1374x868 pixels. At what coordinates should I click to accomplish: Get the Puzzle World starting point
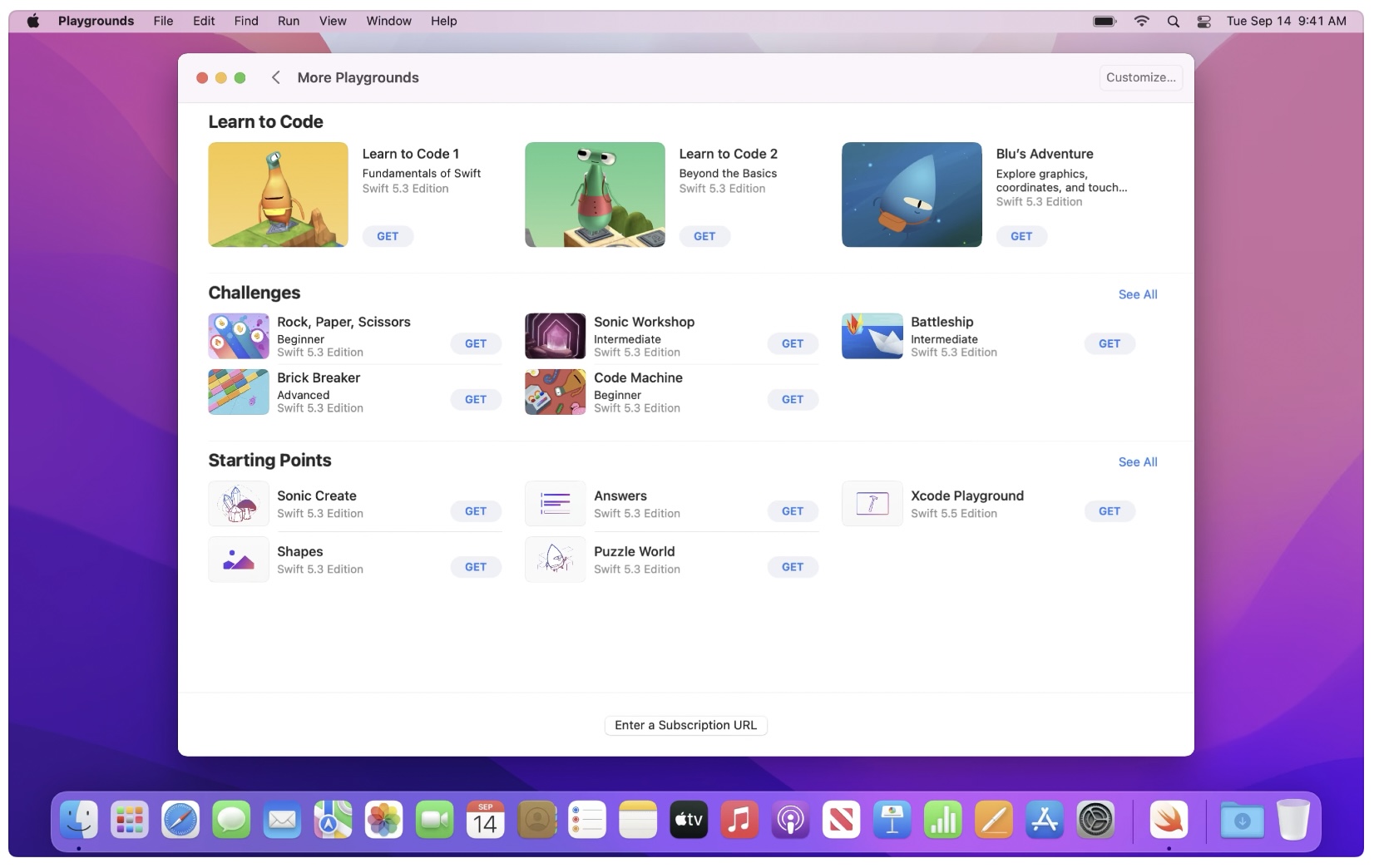tap(793, 567)
